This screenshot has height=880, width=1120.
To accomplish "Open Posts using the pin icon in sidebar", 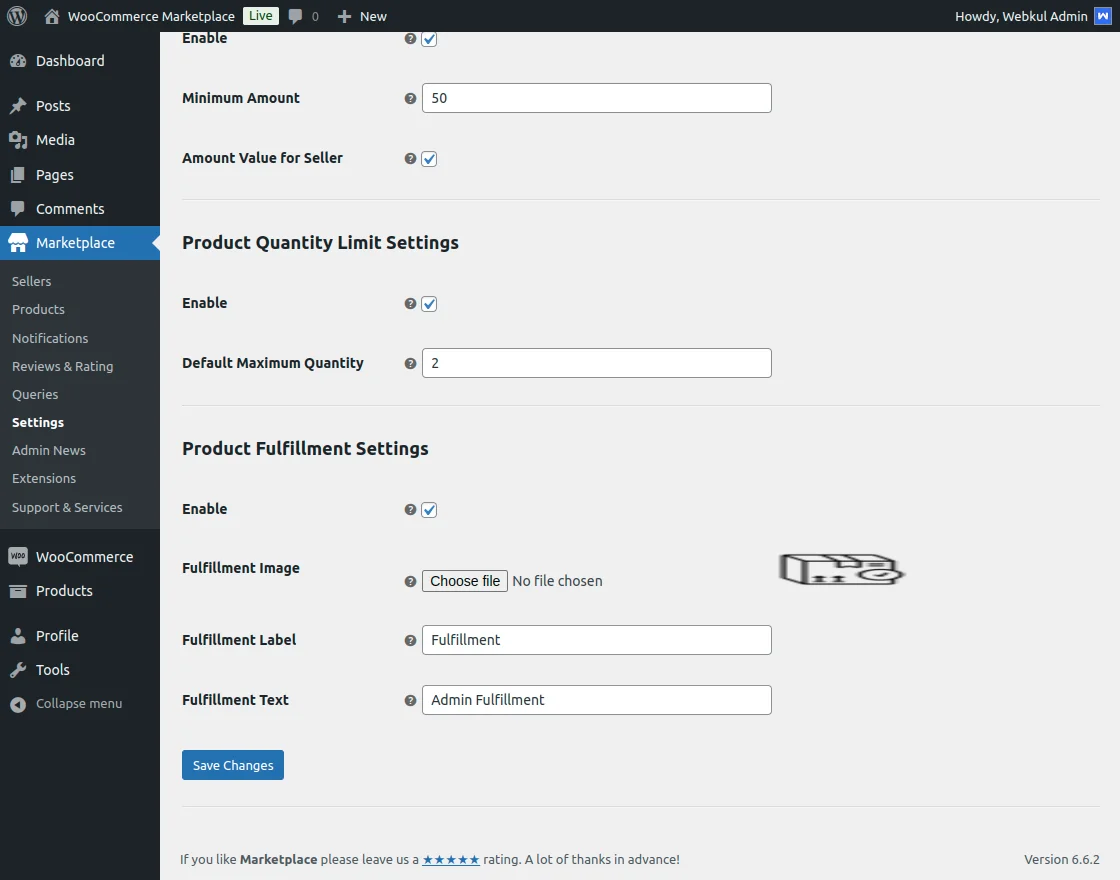I will coord(52,105).
